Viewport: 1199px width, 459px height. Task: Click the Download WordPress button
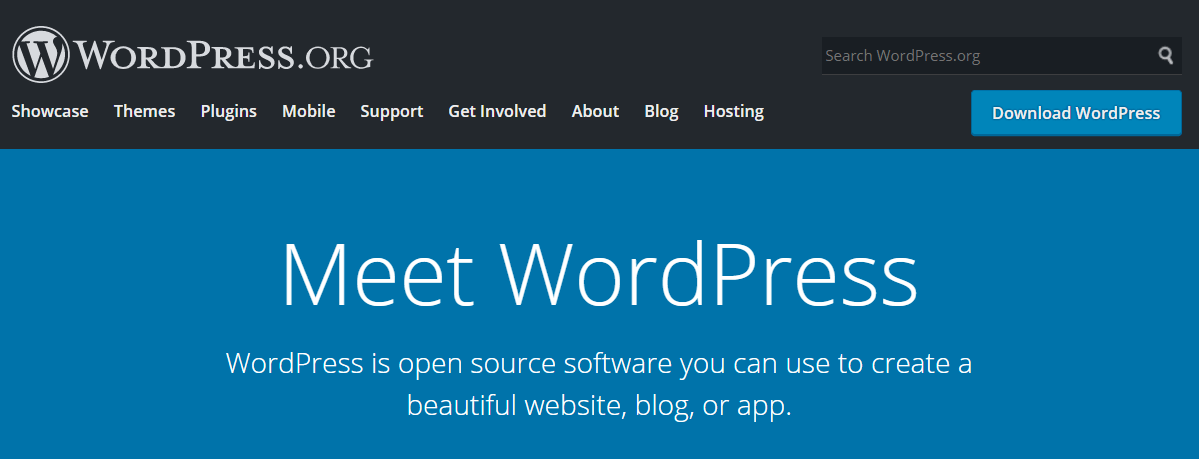click(x=1076, y=113)
